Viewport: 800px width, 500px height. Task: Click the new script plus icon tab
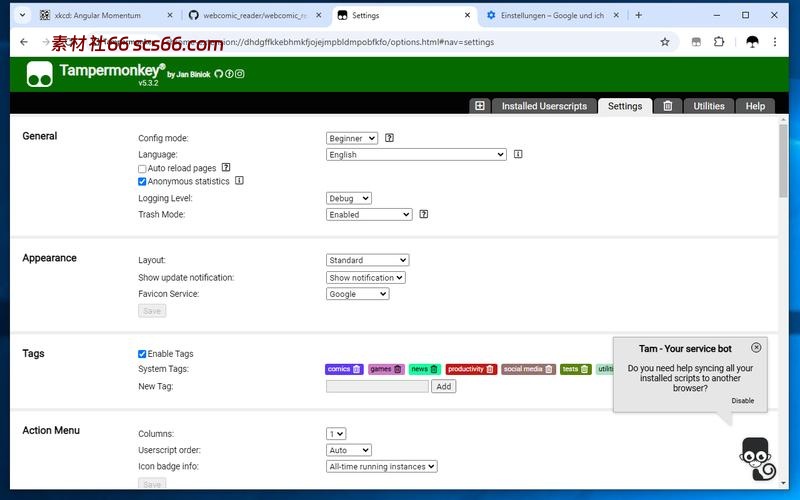tap(480, 106)
